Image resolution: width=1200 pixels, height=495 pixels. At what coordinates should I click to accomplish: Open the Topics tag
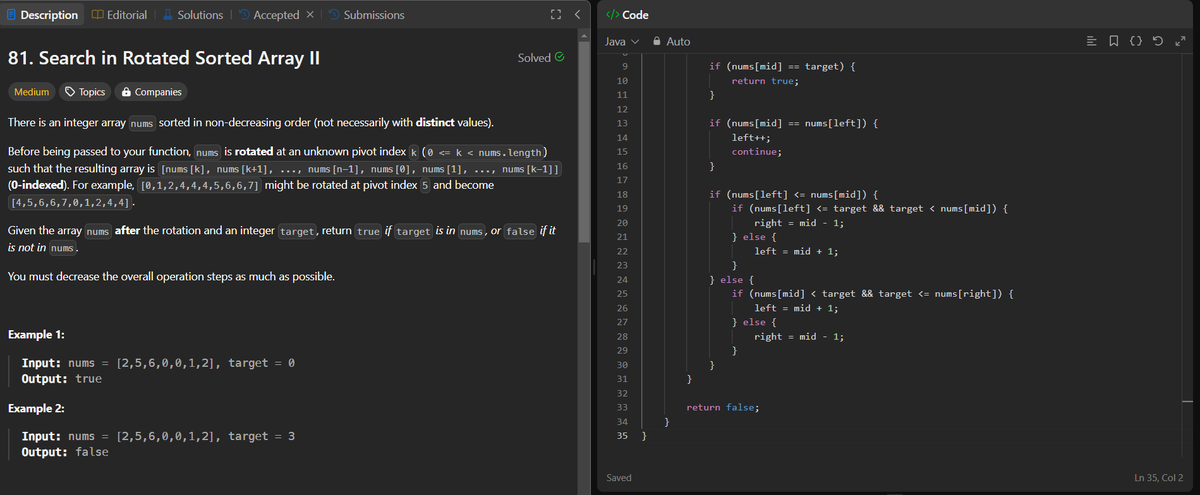[x=85, y=92]
